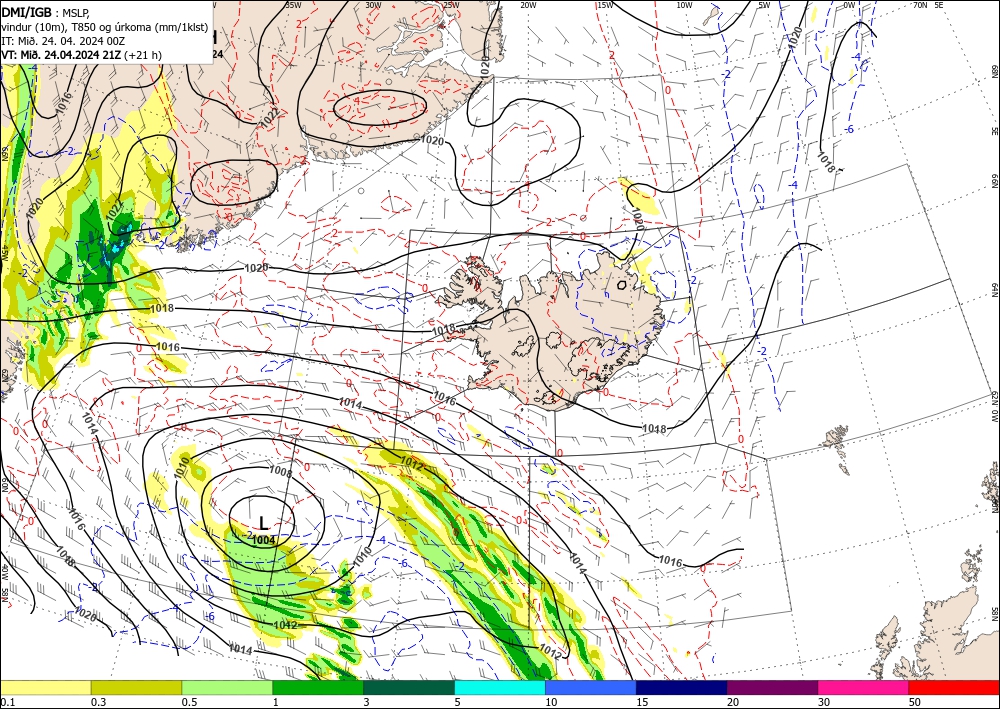Click the 35W longitude label
1000x709 pixels.
pyautogui.click(x=293, y=5)
